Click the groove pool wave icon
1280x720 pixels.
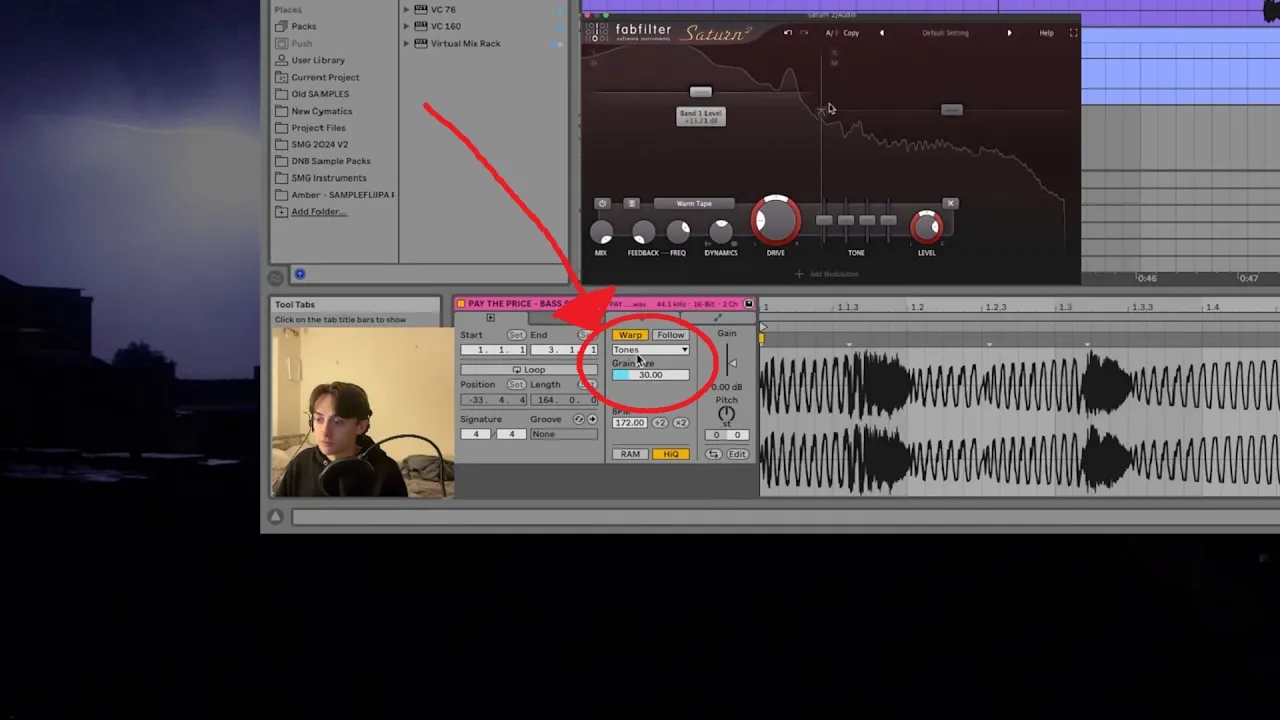pos(276,277)
